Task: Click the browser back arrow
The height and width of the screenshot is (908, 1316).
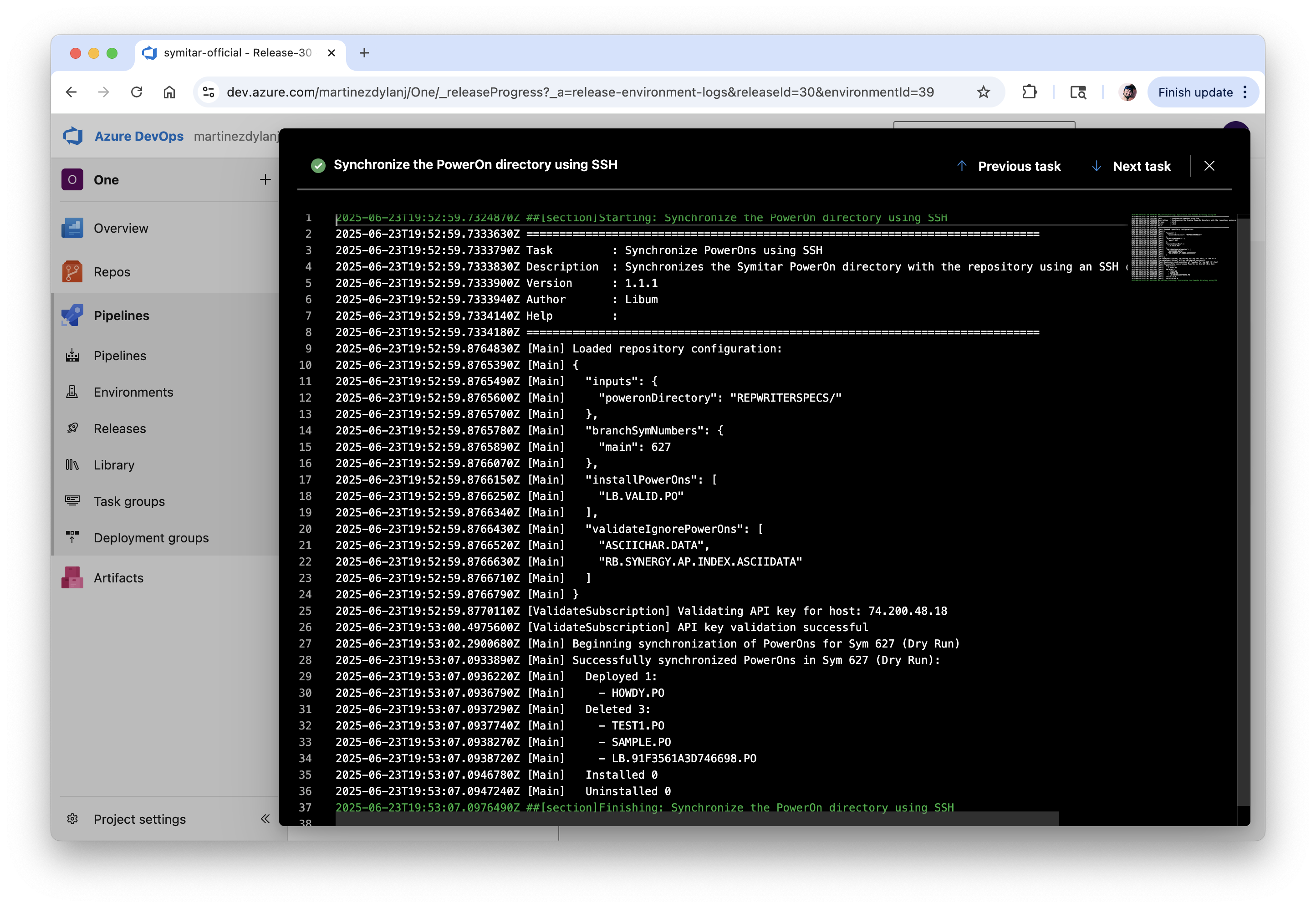Action: (71, 92)
